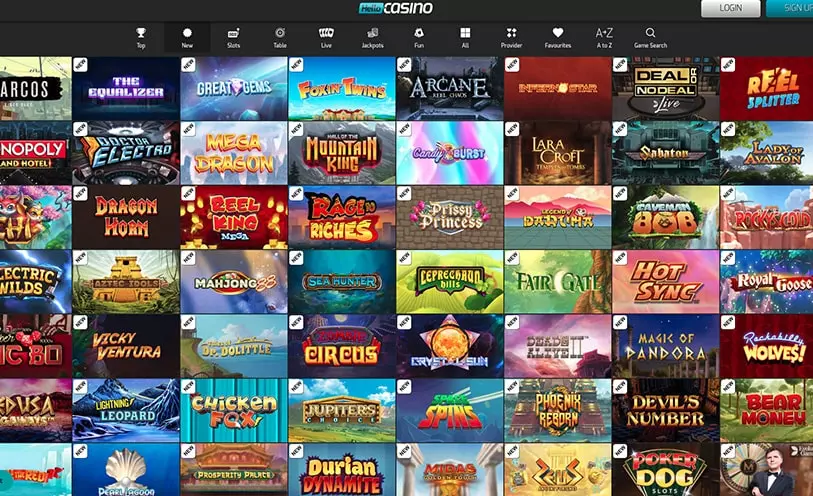This screenshot has width=813, height=496.
Task: Open the Slots category icon
Action: 233,33
